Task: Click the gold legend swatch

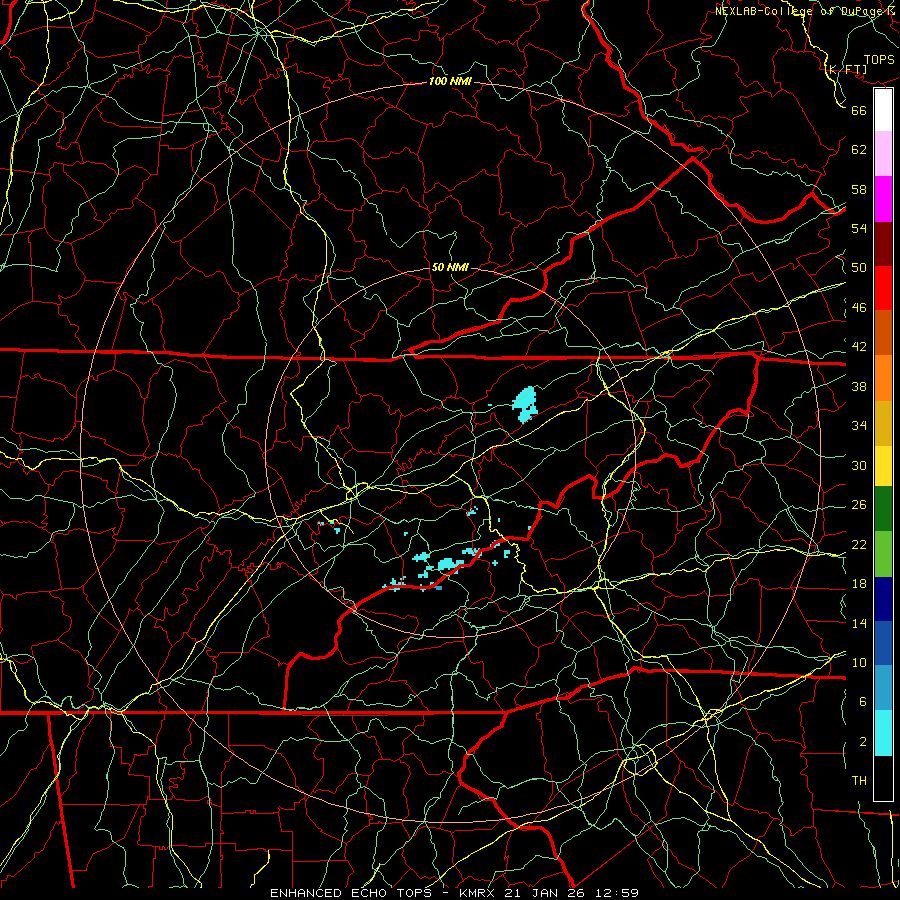Action: (x=883, y=423)
